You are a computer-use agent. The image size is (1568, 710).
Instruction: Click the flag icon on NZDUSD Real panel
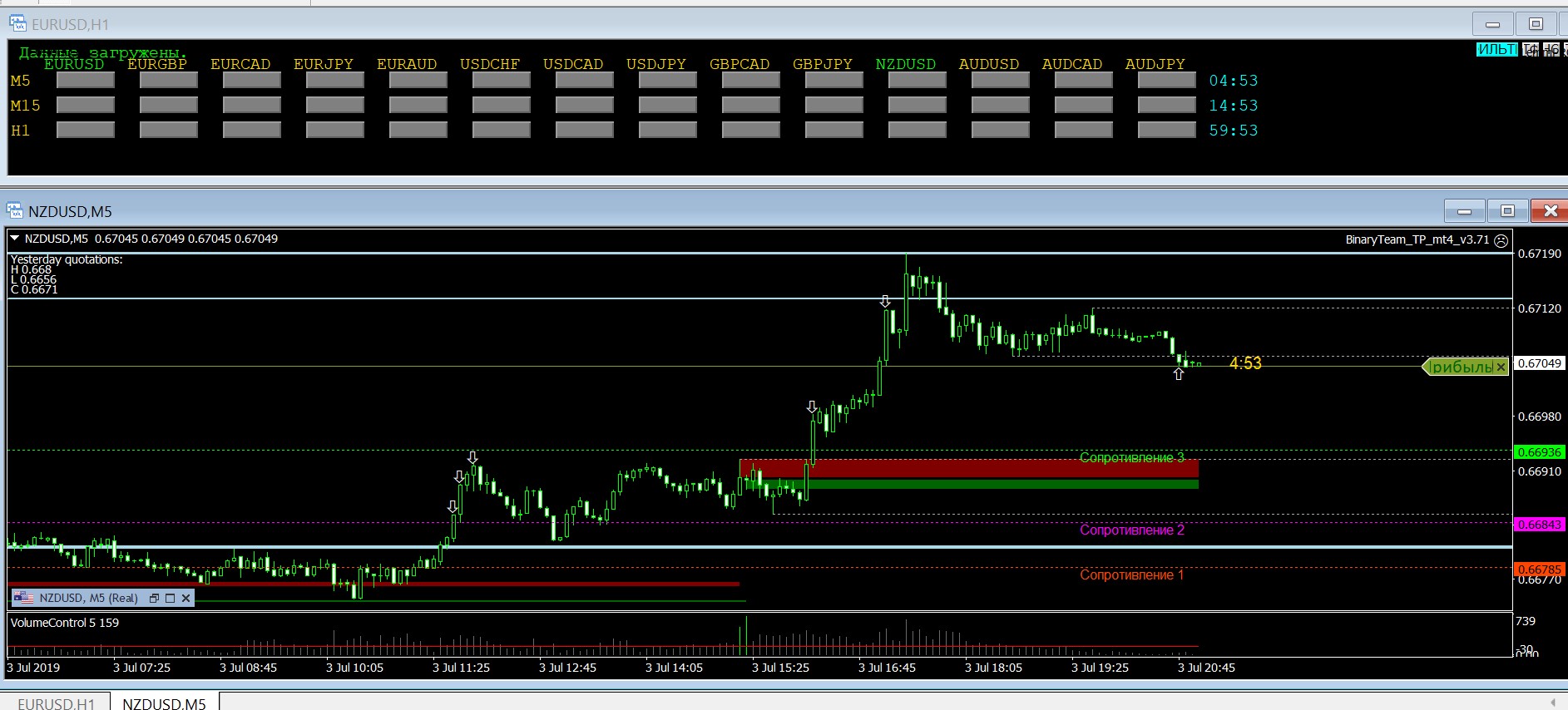[x=23, y=598]
